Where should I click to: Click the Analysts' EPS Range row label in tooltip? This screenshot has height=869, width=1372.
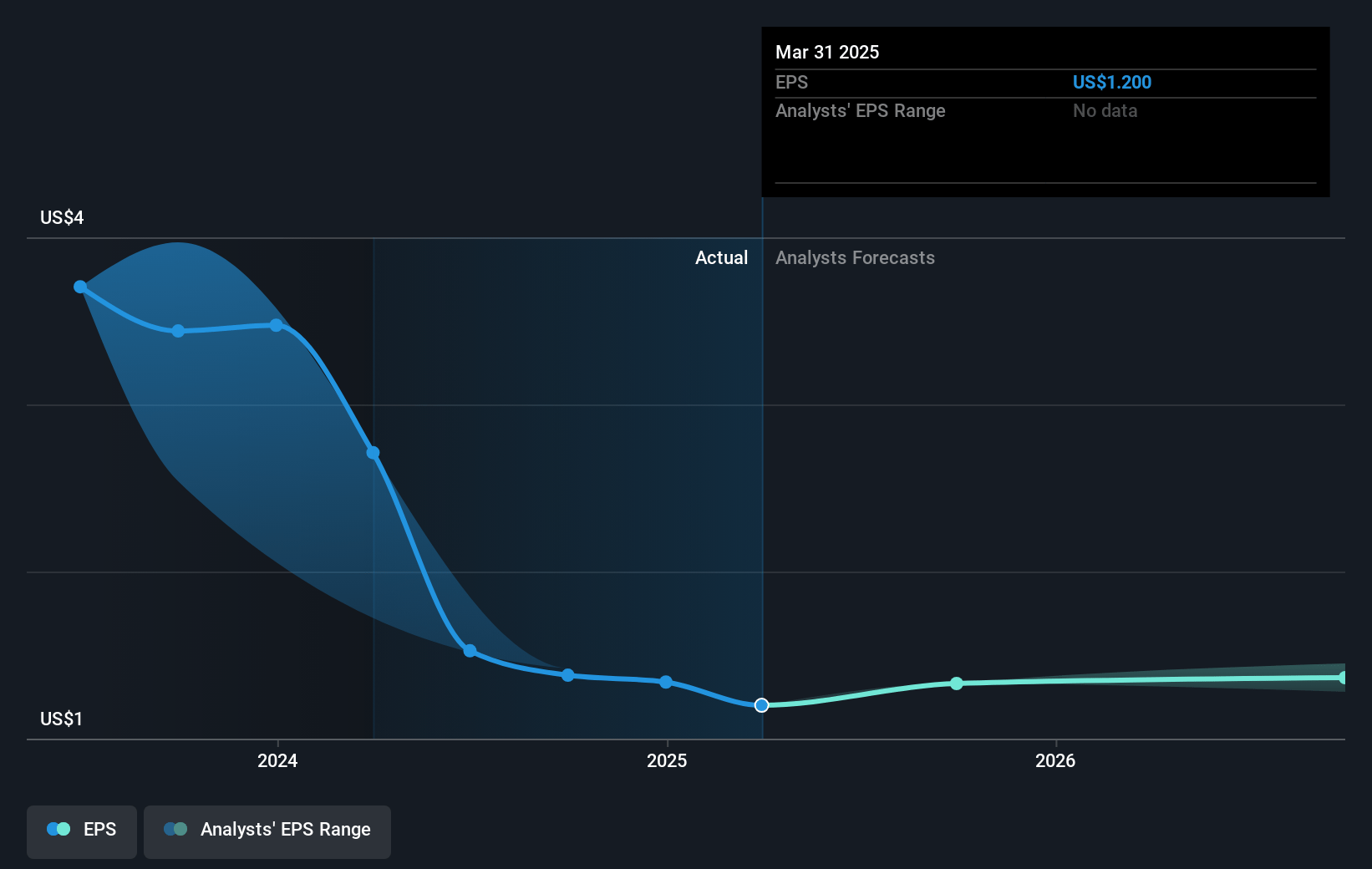[x=860, y=110]
